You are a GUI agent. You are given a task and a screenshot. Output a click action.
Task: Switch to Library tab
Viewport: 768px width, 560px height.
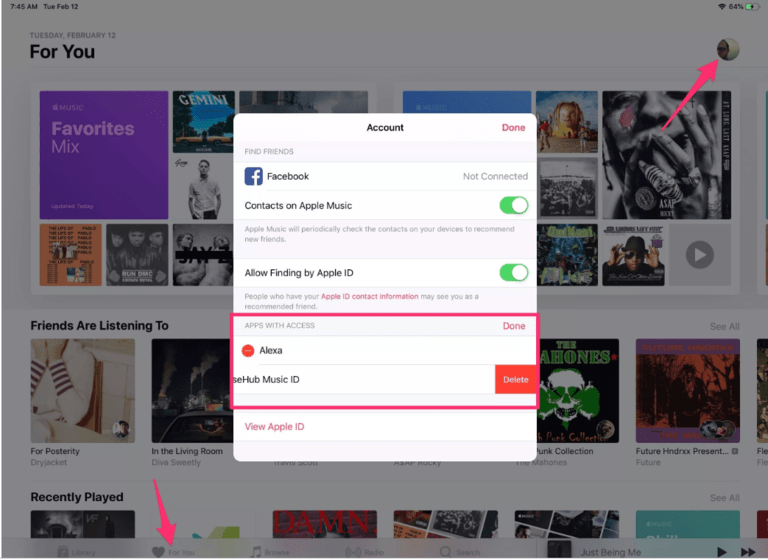click(x=76, y=552)
